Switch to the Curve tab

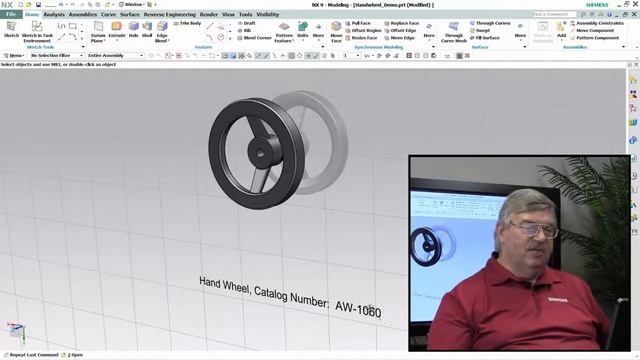tap(109, 14)
